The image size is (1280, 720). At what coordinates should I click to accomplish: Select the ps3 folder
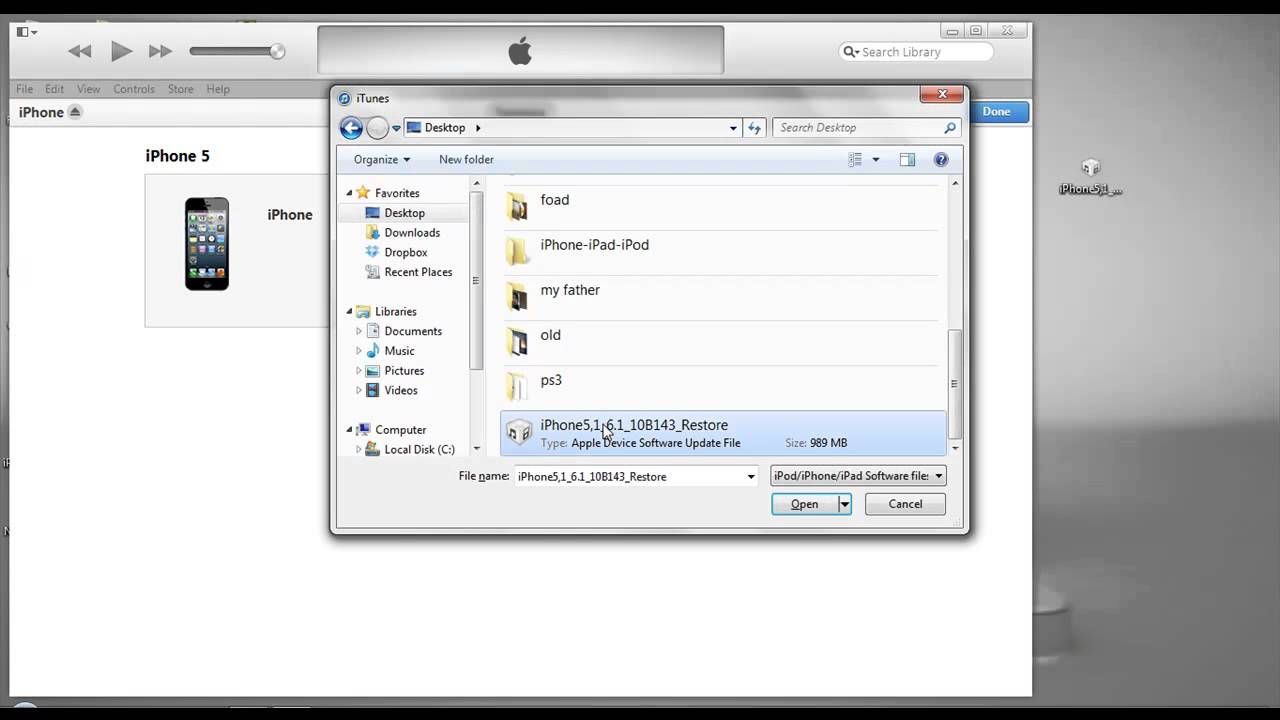723,388
